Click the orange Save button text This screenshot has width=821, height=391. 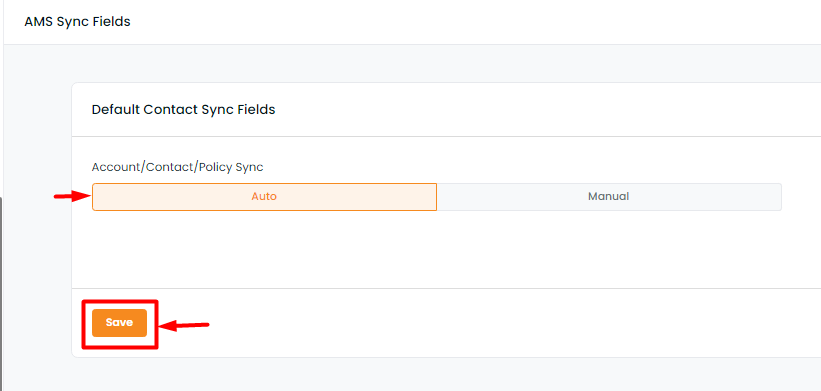[119, 322]
